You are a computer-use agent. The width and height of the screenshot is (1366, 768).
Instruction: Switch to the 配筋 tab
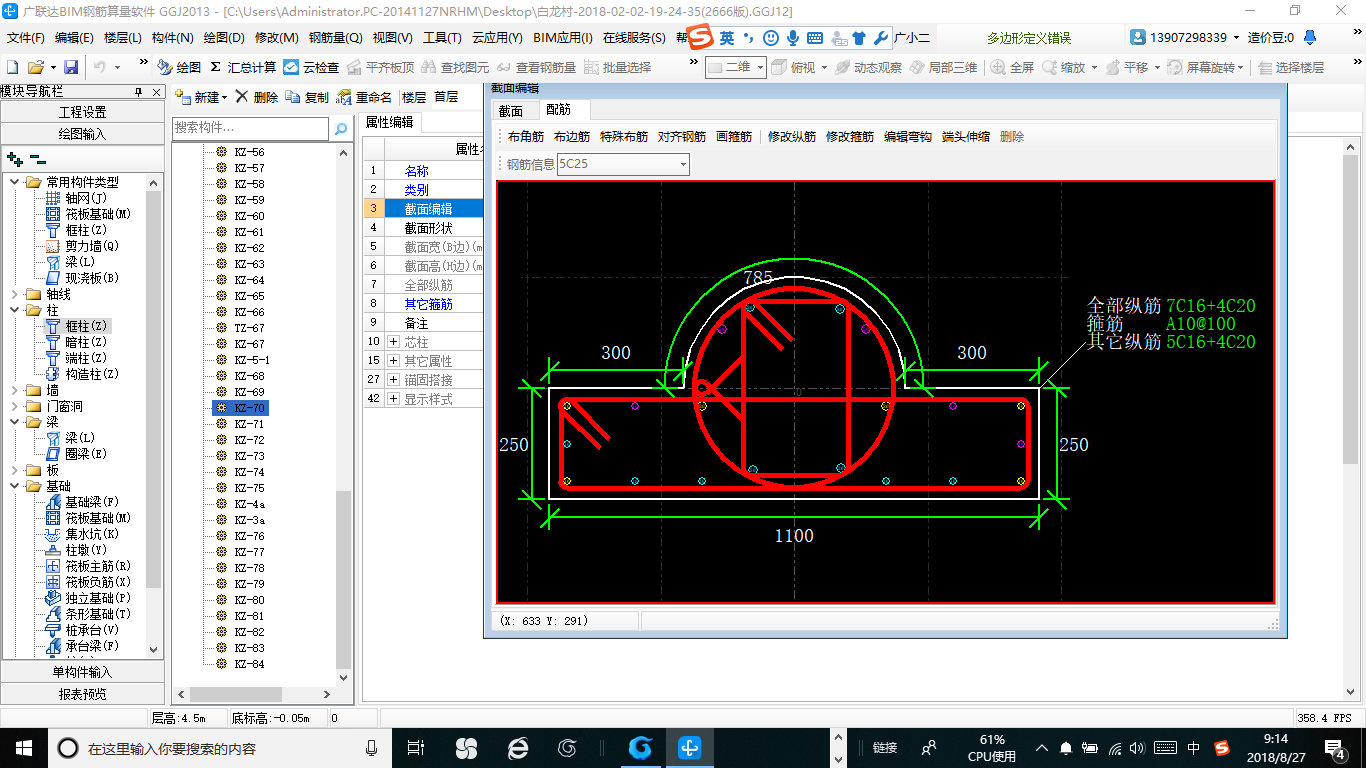(x=559, y=110)
